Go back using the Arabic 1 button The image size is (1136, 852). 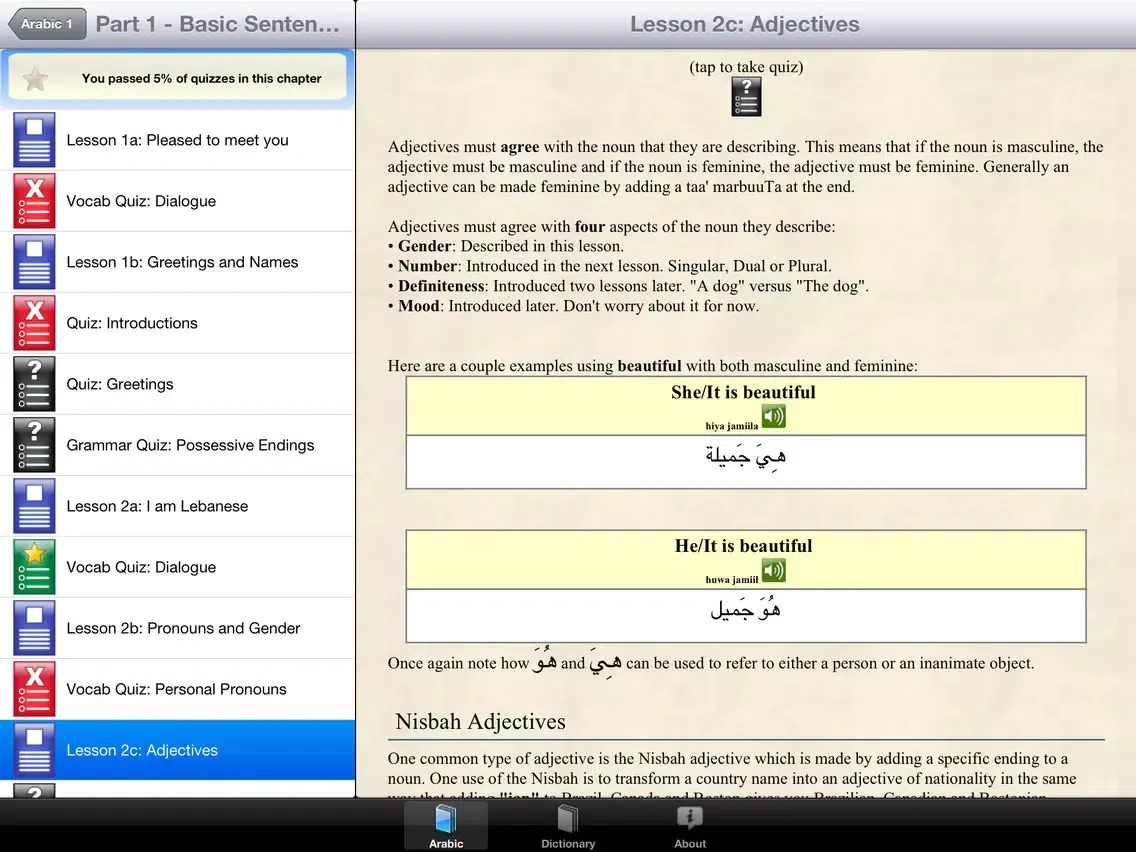click(47, 24)
